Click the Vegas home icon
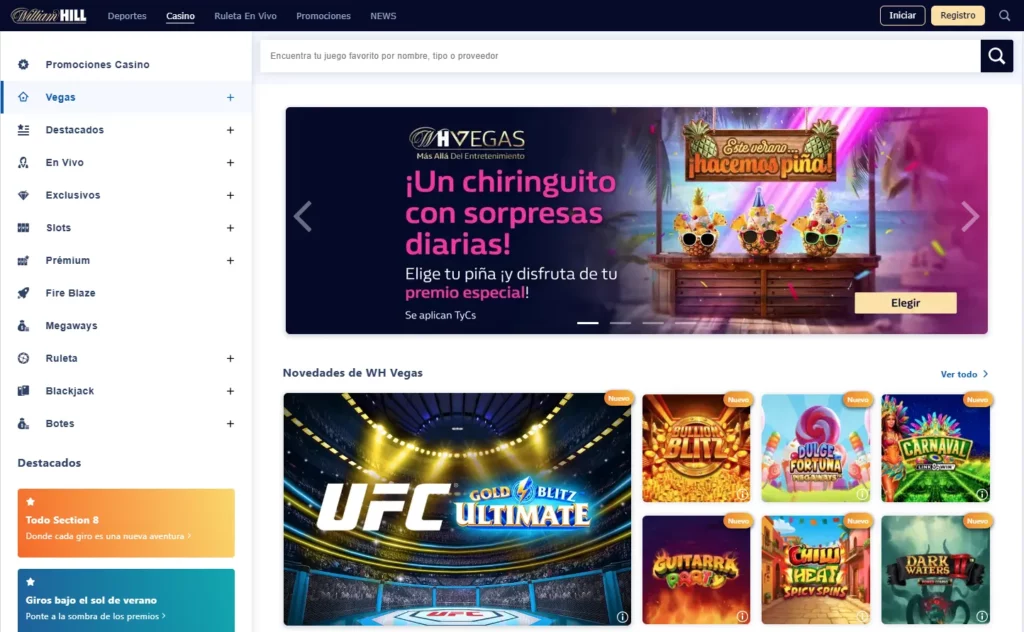Screen dimensions: 1024x632 (24, 97)
